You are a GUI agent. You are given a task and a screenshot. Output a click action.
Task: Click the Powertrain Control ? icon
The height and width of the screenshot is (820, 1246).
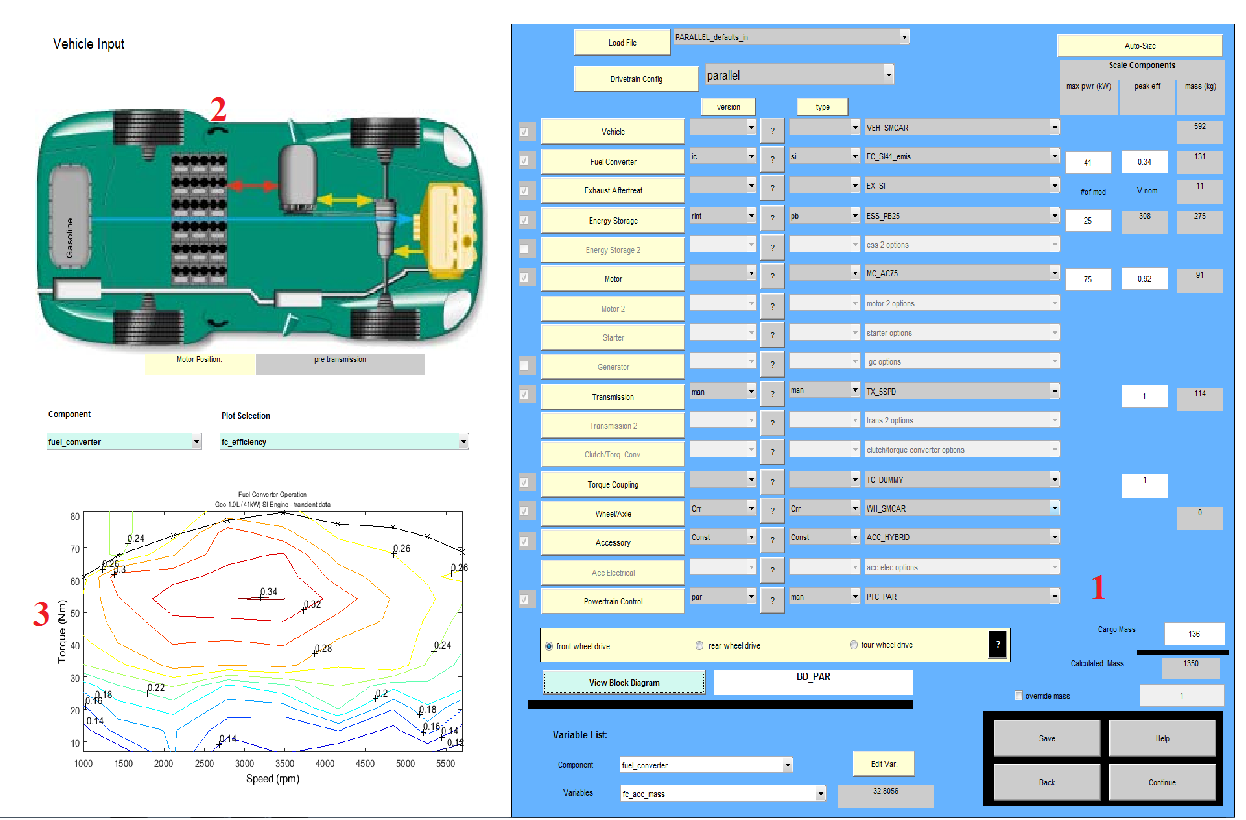click(x=772, y=597)
